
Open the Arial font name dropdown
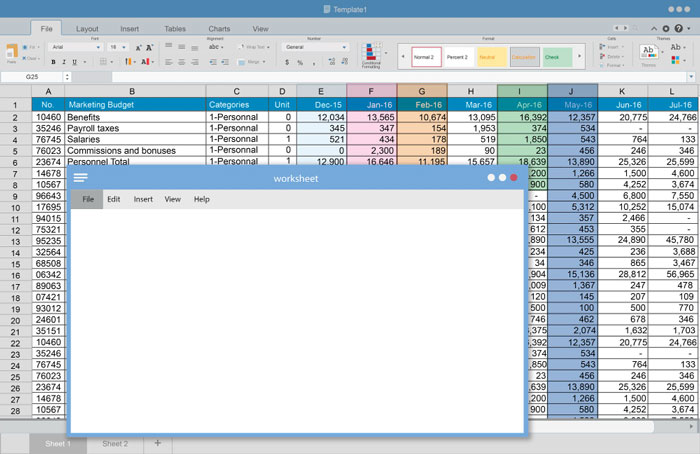point(75,47)
